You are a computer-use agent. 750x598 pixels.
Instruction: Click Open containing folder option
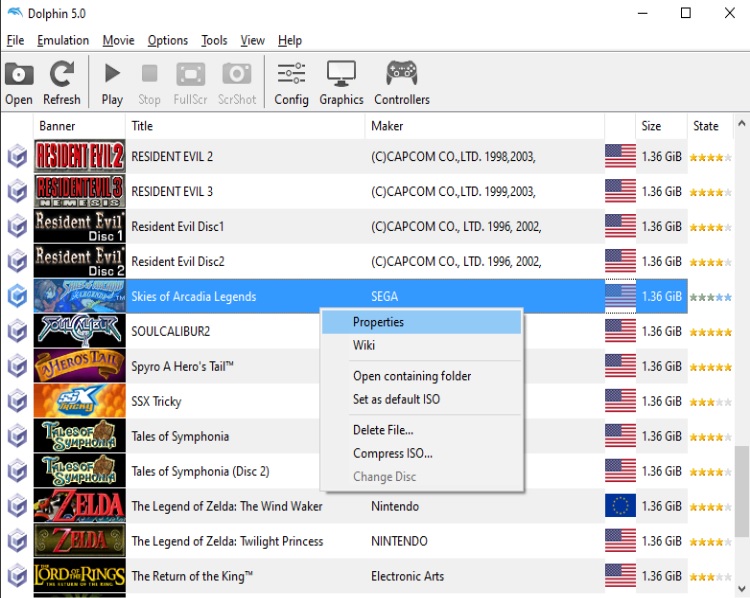click(412, 376)
